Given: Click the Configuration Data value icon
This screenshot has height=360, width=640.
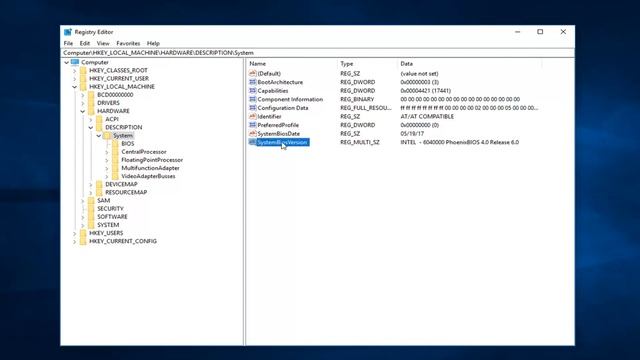Looking at the screenshot, I should coord(253,108).
